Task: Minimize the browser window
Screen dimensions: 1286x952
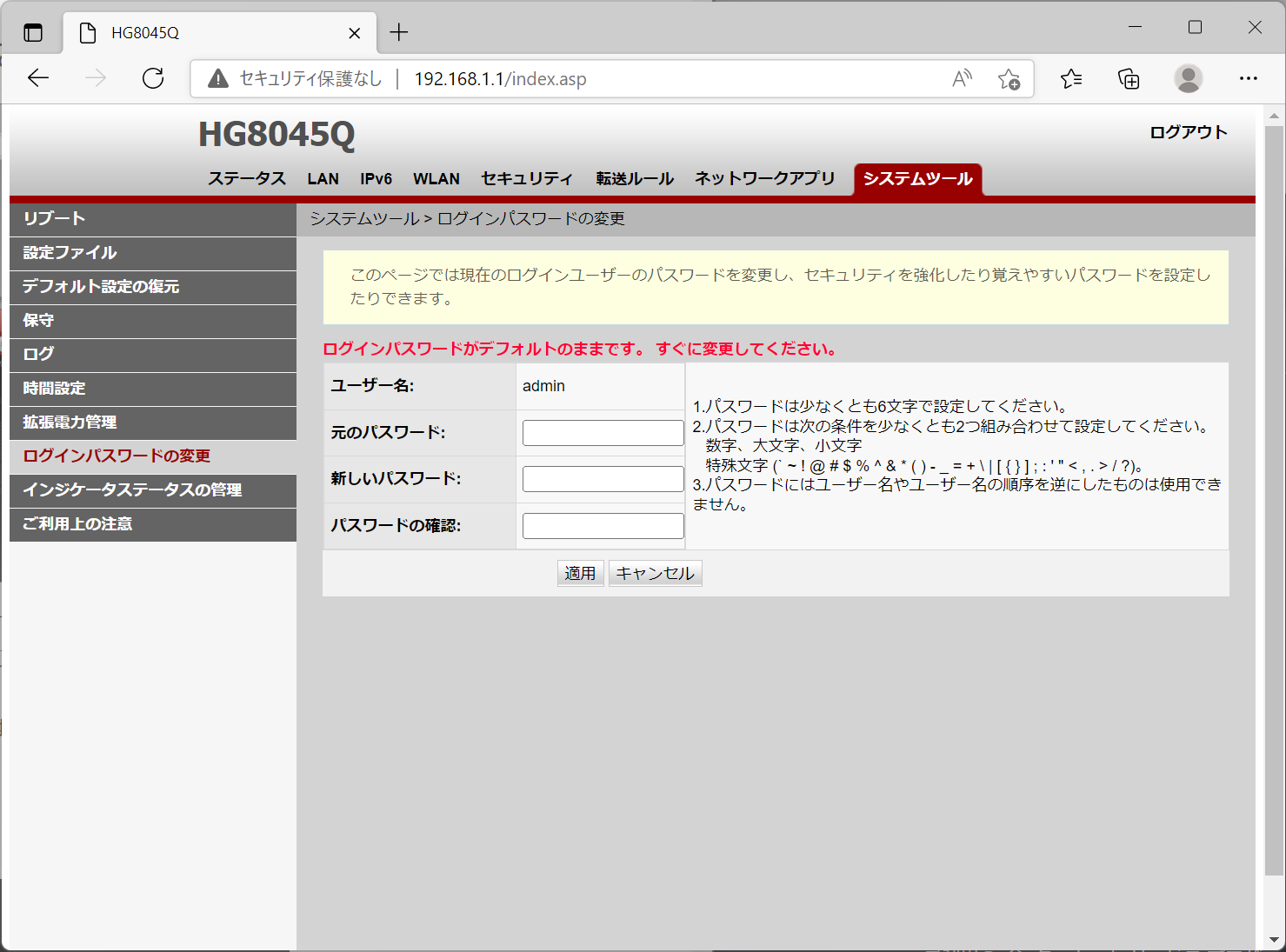Action: pos(1135,27)
